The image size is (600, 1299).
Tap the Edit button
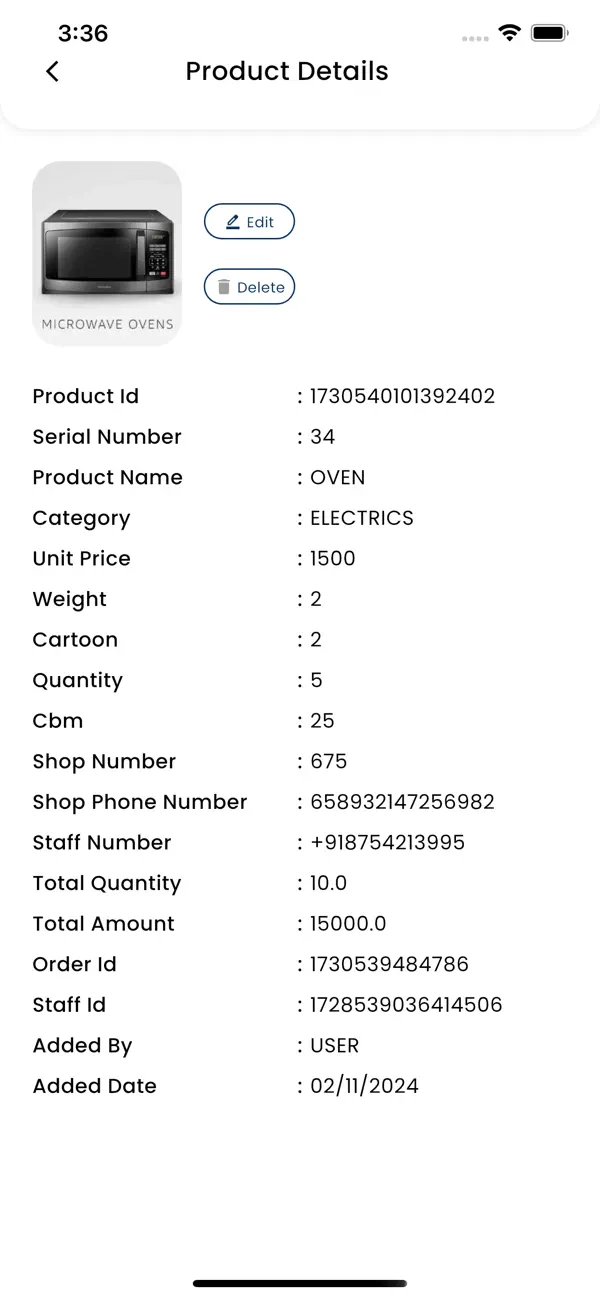click(x=250, y=221)
